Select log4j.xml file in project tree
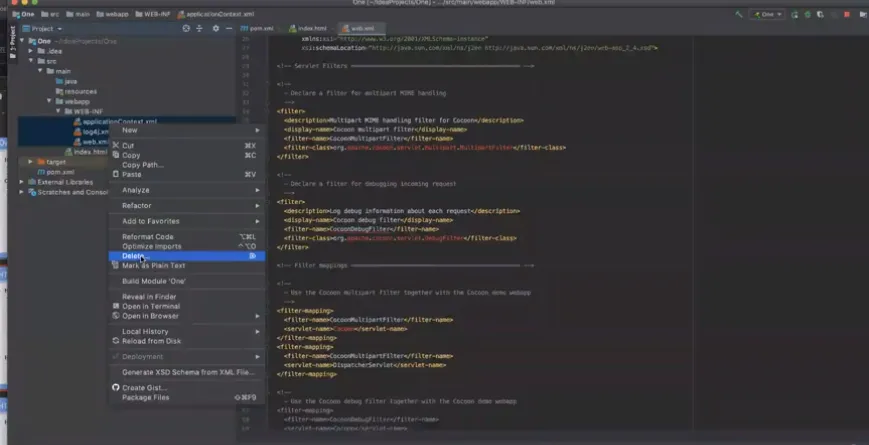 click(x=91, y=132)
